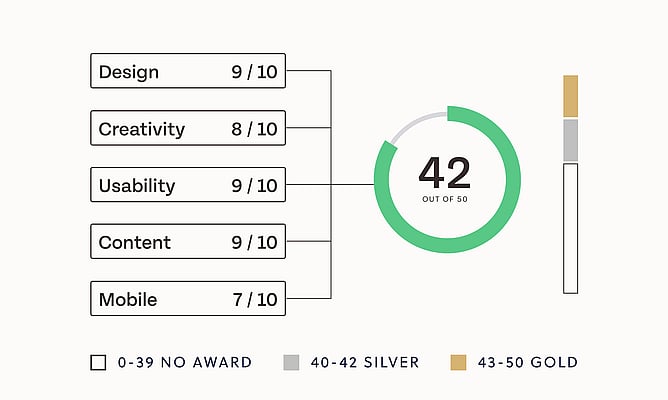Click the white No Award legend square
Viewport: 668px width, 400px height.
click(98, 362)
